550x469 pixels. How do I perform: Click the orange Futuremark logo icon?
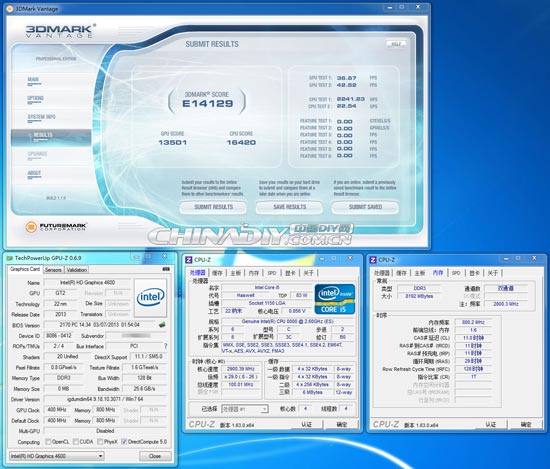31,227
